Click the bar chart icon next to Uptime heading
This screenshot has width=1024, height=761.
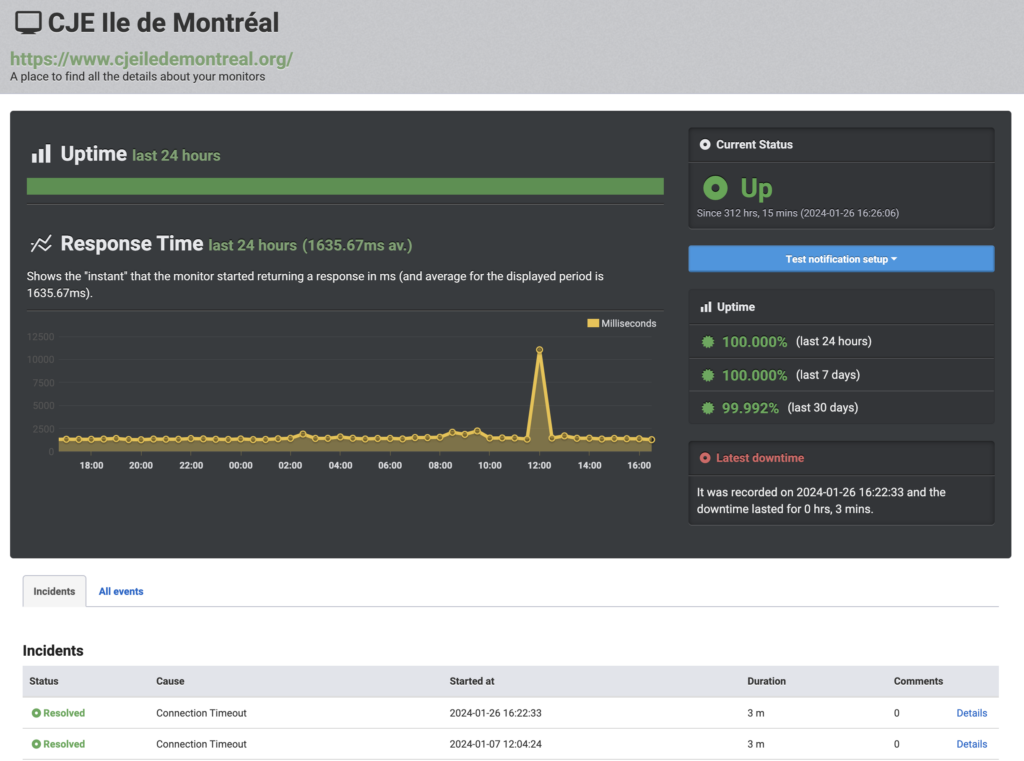point(41,154)
